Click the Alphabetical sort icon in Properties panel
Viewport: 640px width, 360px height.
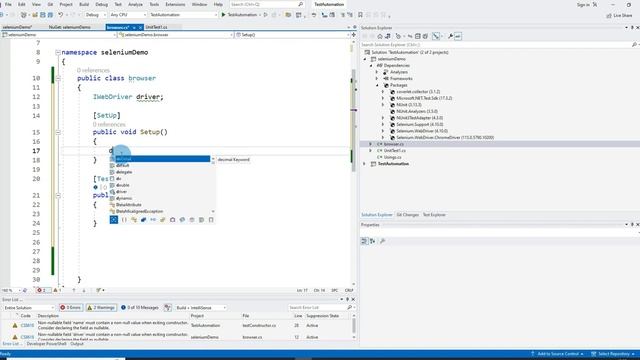(x=373, y=241)
